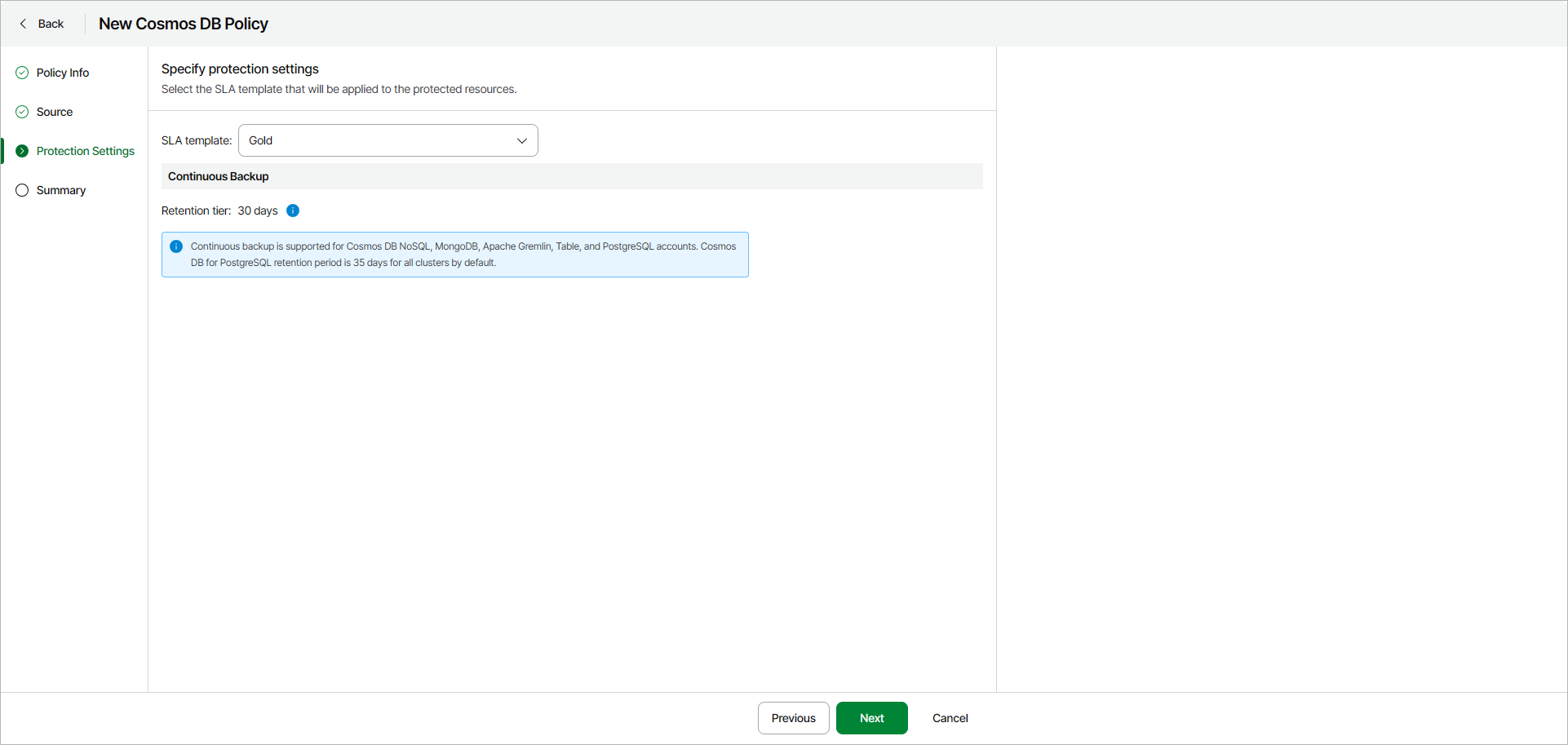Open the Summary step
1568x745 pixels.
[x=61, y=190]
